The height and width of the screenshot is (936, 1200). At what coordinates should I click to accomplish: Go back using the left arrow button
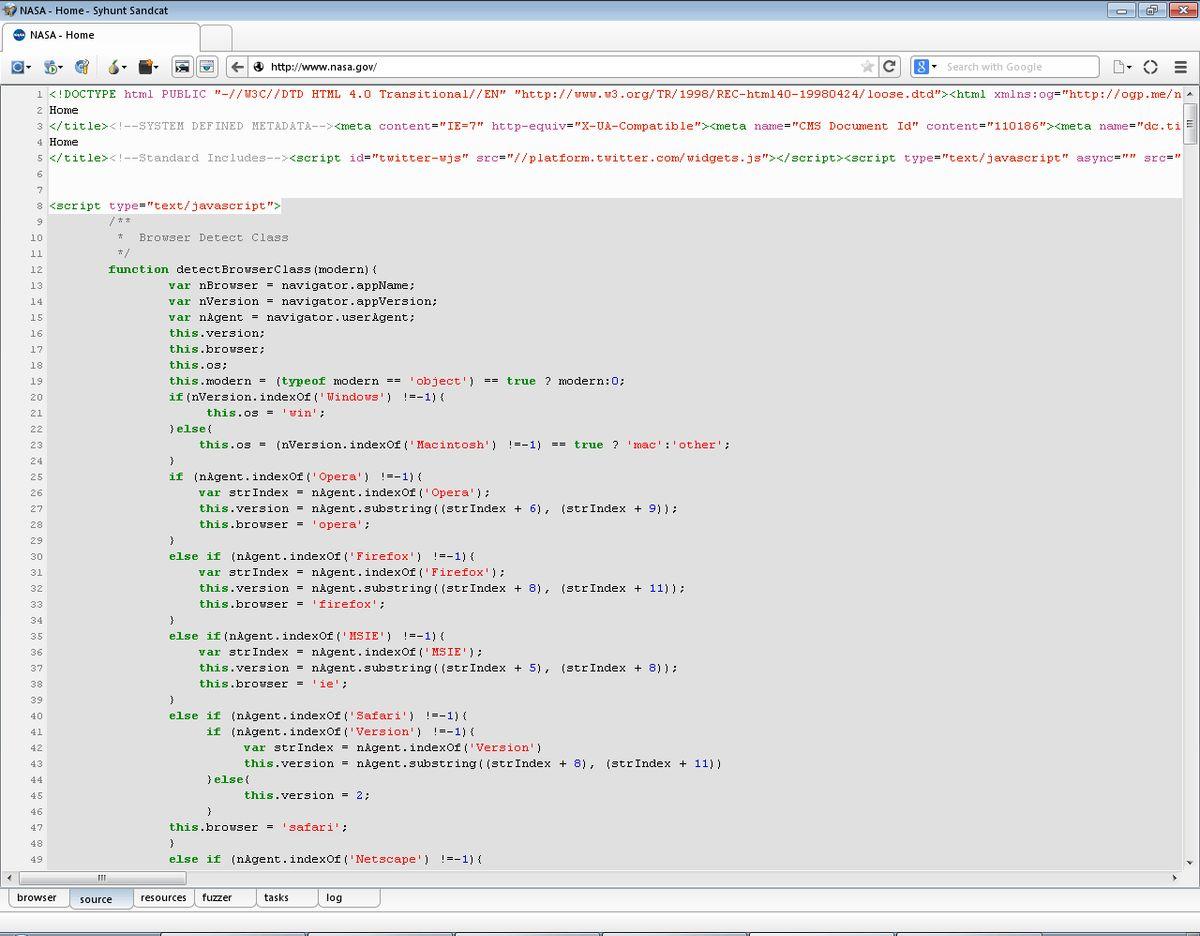coord(237,67)
